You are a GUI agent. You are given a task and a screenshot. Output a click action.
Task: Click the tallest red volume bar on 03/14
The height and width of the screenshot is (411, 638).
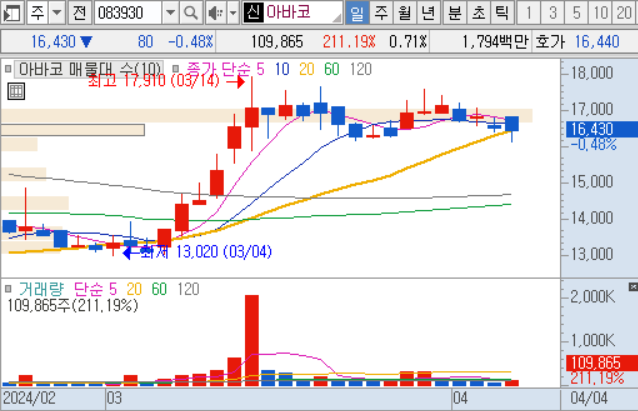pyautogui.click(x=252, y=341)
